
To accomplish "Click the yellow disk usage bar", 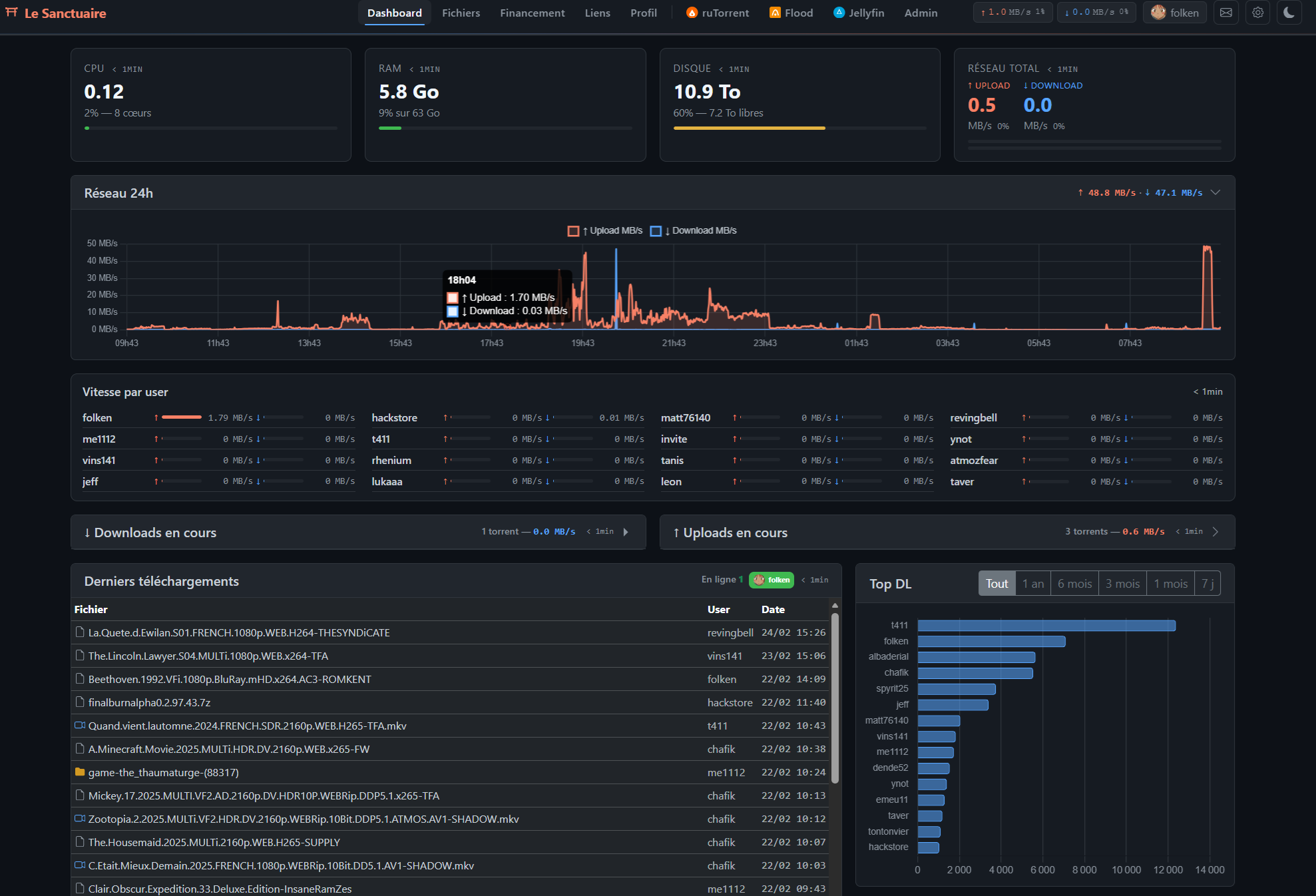I will pyautogui.click(x=749, y=128).
